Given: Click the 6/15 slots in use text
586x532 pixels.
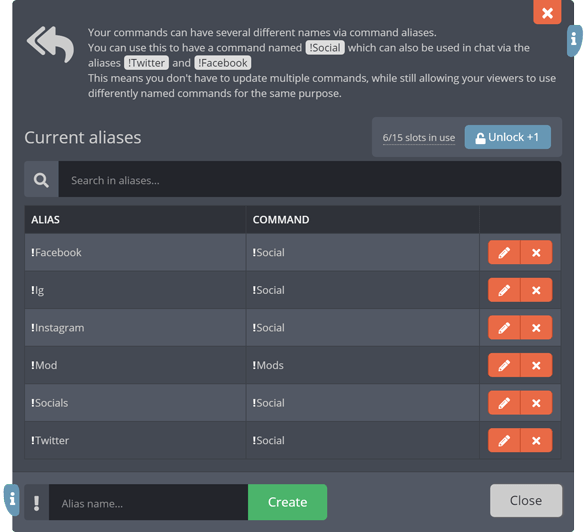Looking at the screenshot, I should pos(419,138).
